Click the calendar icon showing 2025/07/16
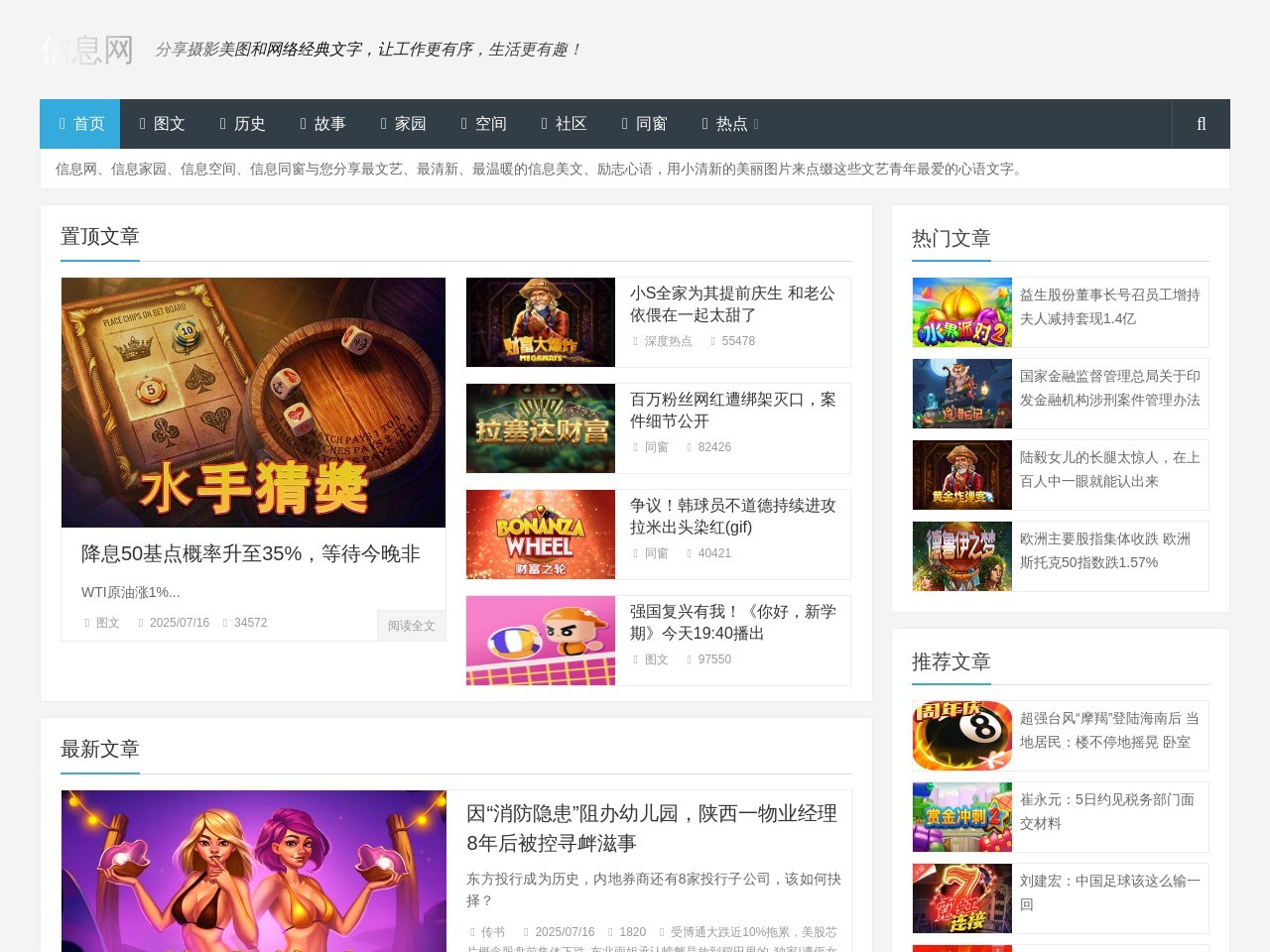 (x=141, y=623)
